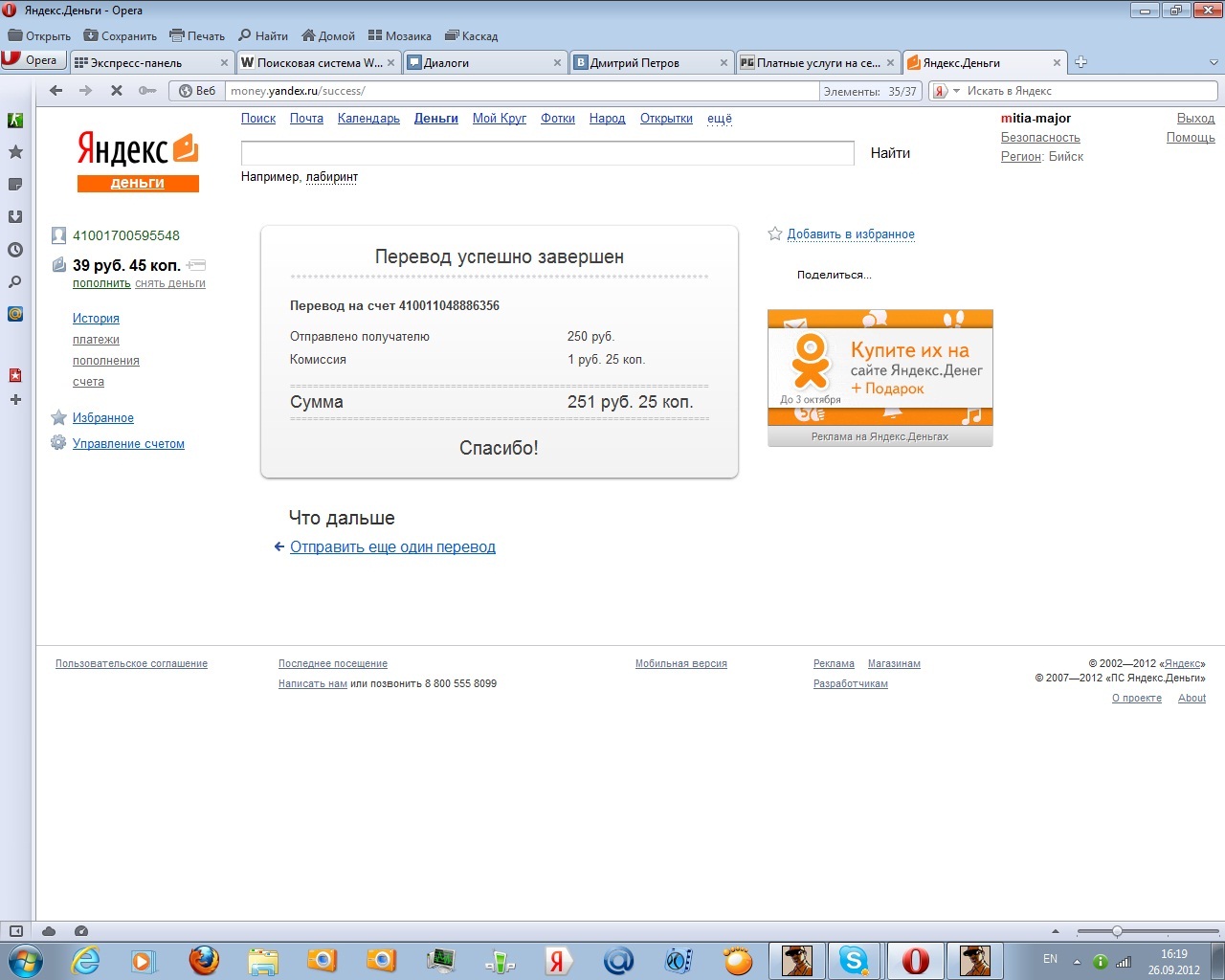Open the Управление счетом link
This screenshot has height=980, width=1225.
point(128,444)
